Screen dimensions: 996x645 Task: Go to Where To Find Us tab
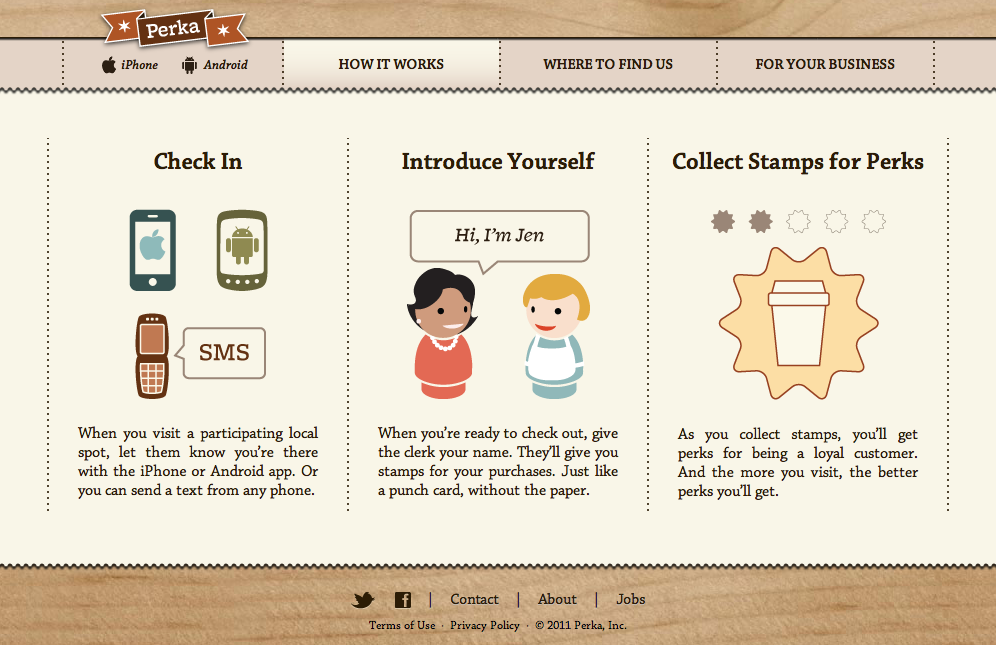point(608,64)
